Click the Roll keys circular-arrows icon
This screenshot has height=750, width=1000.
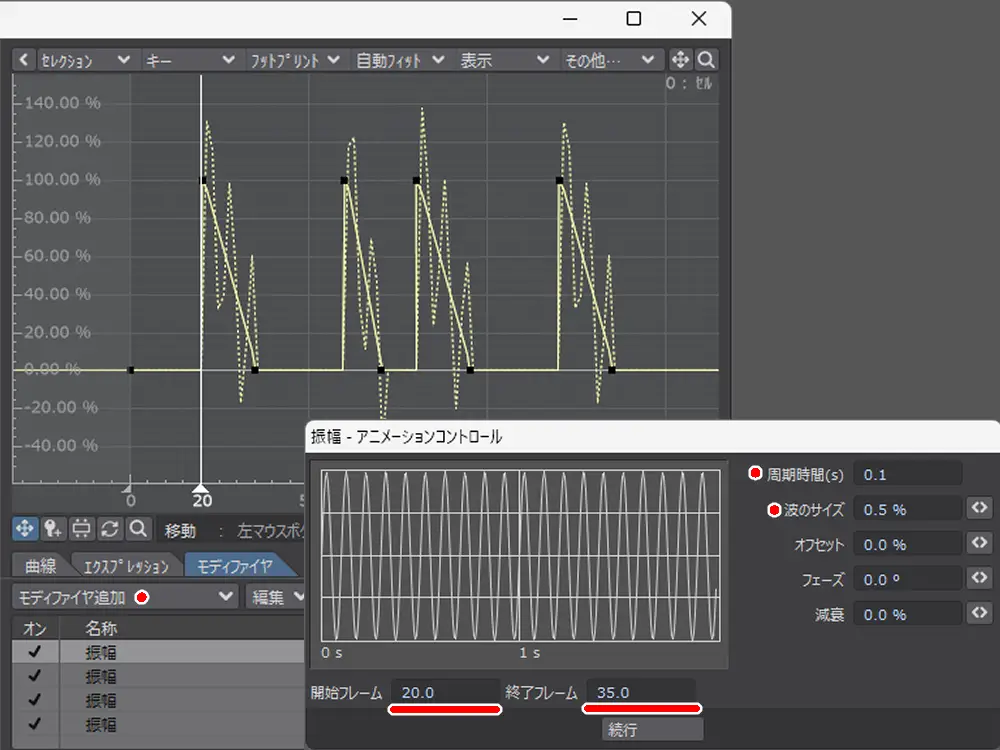pyautogui.click(x=110, y=528)
